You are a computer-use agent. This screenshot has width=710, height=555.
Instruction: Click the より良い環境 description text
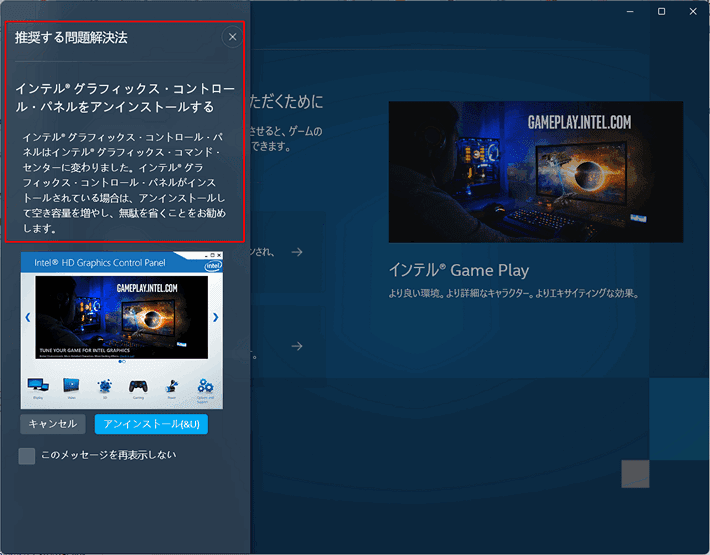pos(514,294)
